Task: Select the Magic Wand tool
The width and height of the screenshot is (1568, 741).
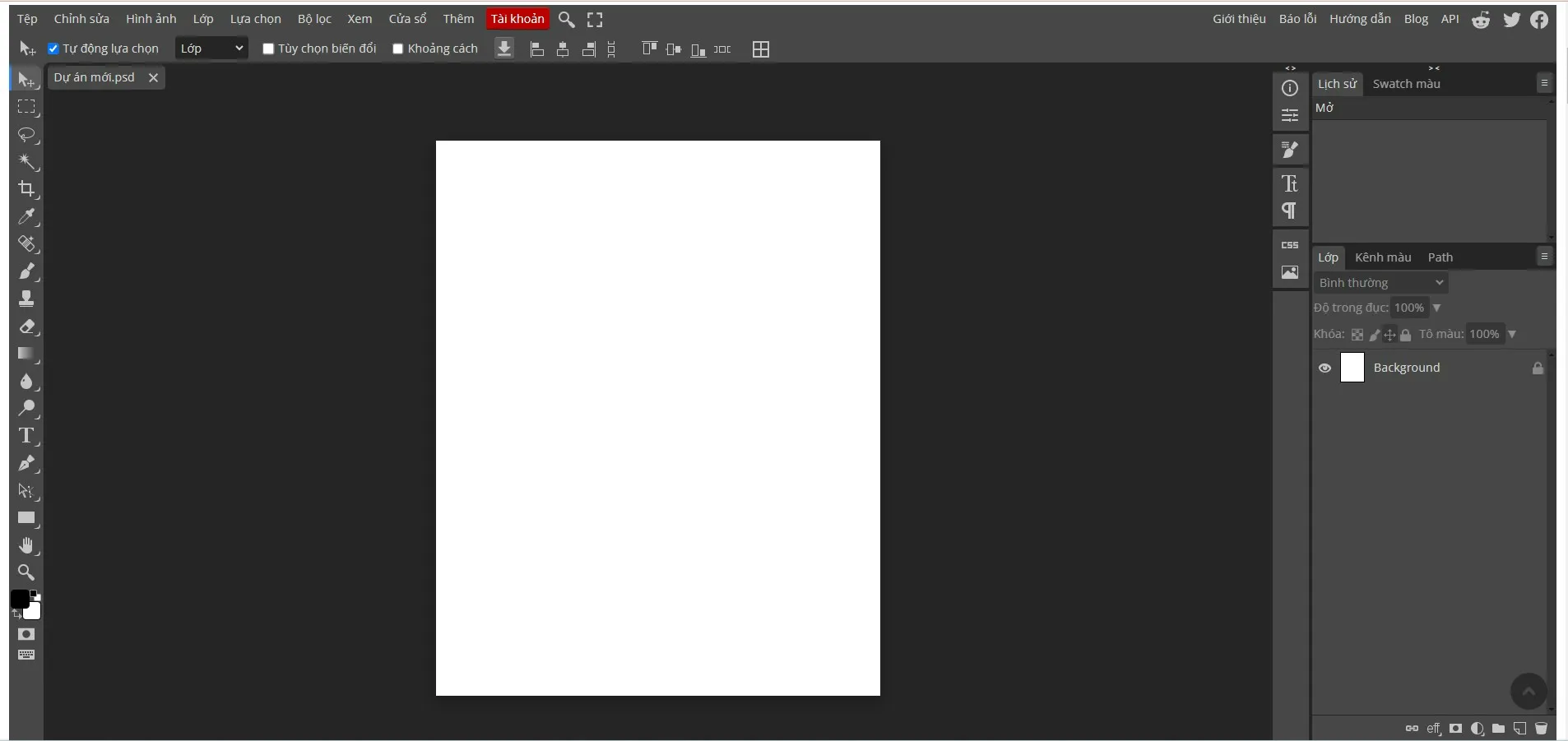Action: tap(26, 161)
